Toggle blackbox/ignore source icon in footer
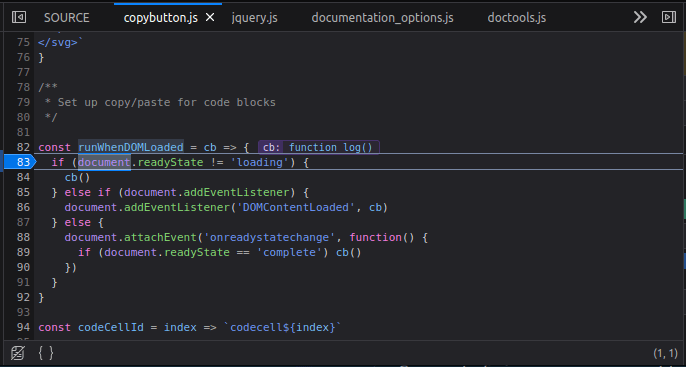Viewport: 686px width, 367px height. [x=18, y=353]
